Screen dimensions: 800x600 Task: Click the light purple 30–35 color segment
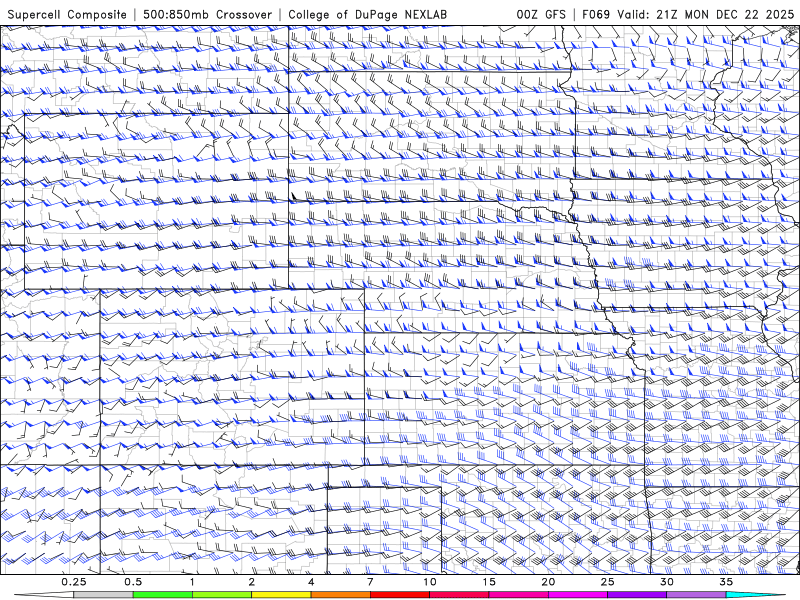click(696, 595)
